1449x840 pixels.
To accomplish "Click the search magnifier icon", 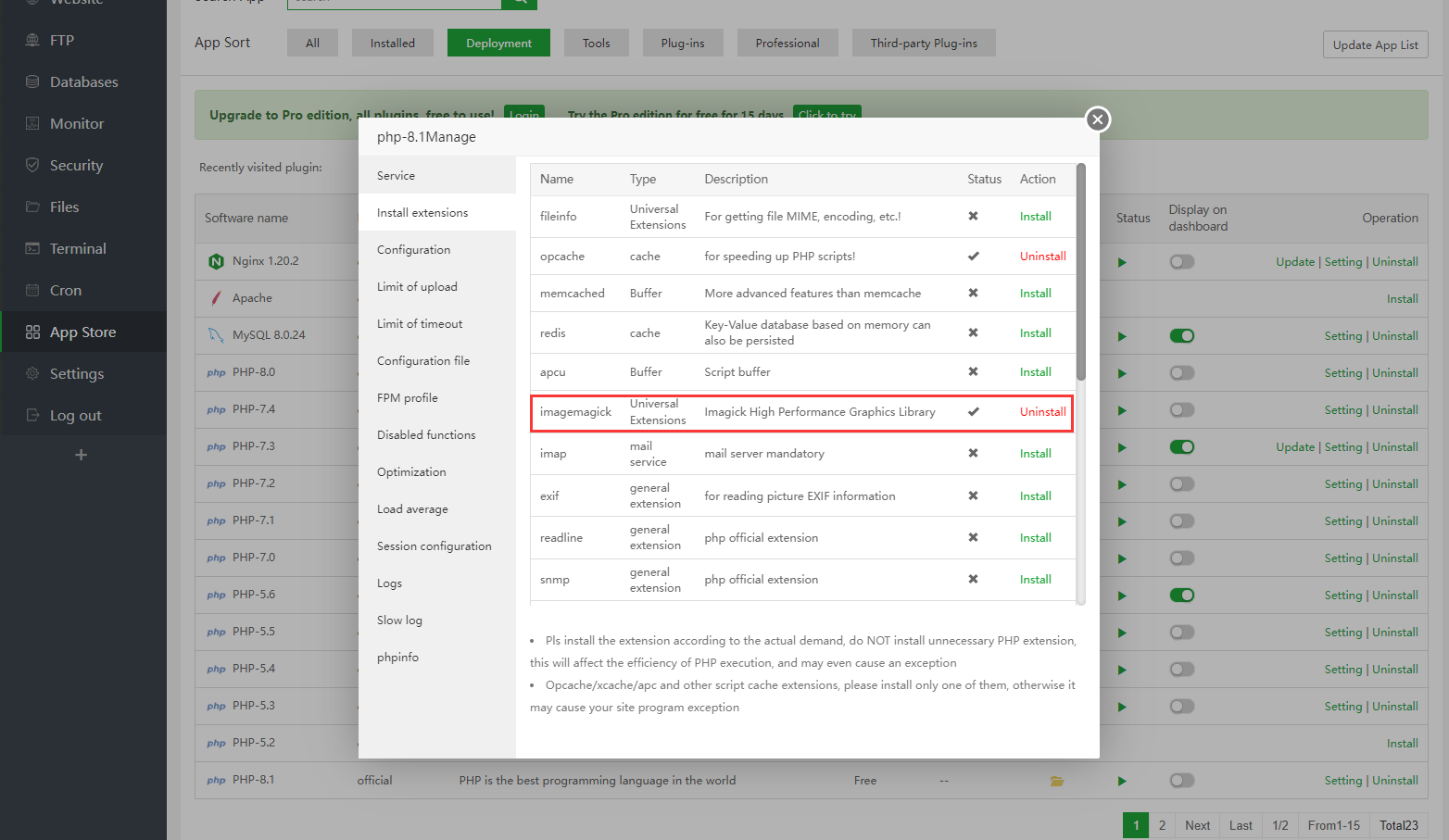I will (519, 4).
